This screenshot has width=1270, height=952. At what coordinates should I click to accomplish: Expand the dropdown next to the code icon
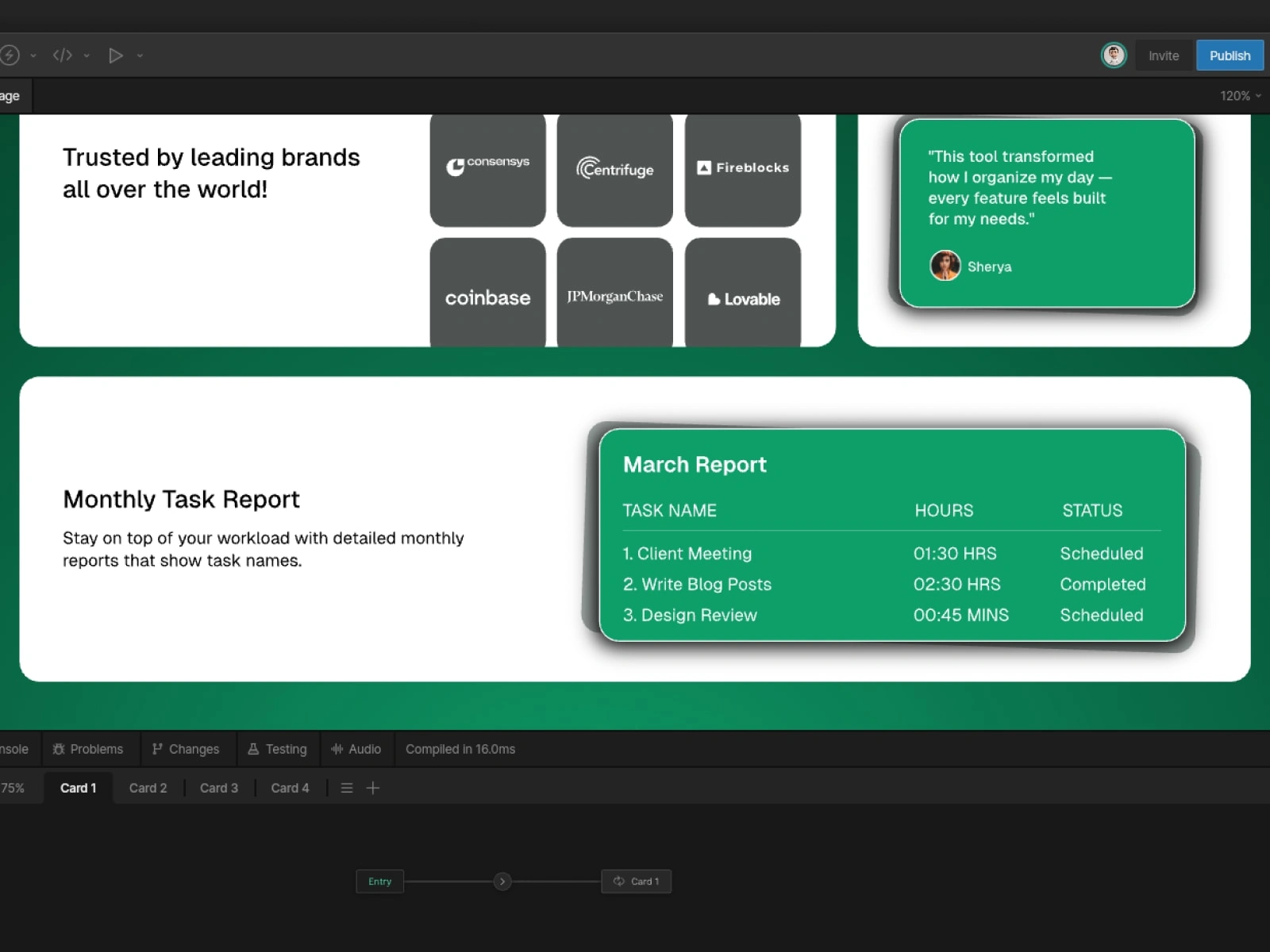87,56
